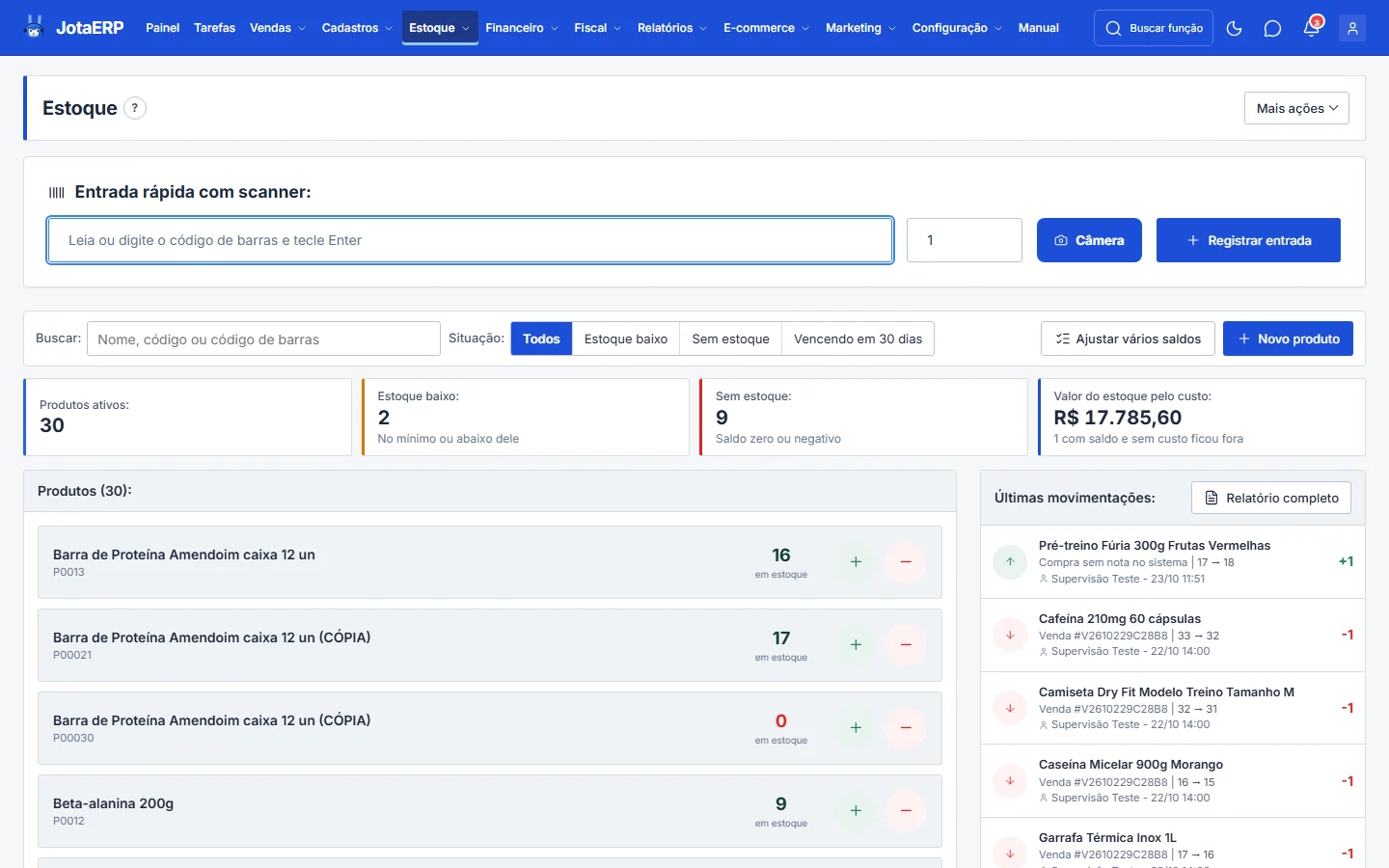The width and height of the screenshot is (1389, 868).
Task: Toggle dark mode moon icon
Action: [x=1234, y=28]
